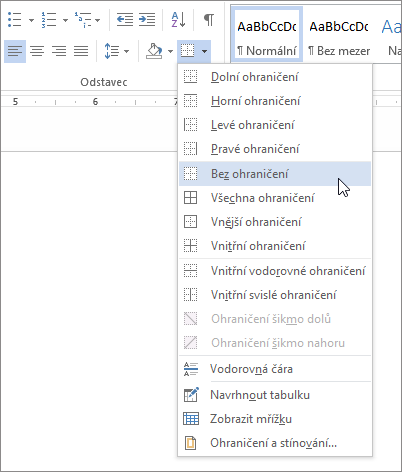Click the increase indent icon
Image resolution: width=402 pixels, height=472 pixels.
pyautogui.click(x=147, y=20)
